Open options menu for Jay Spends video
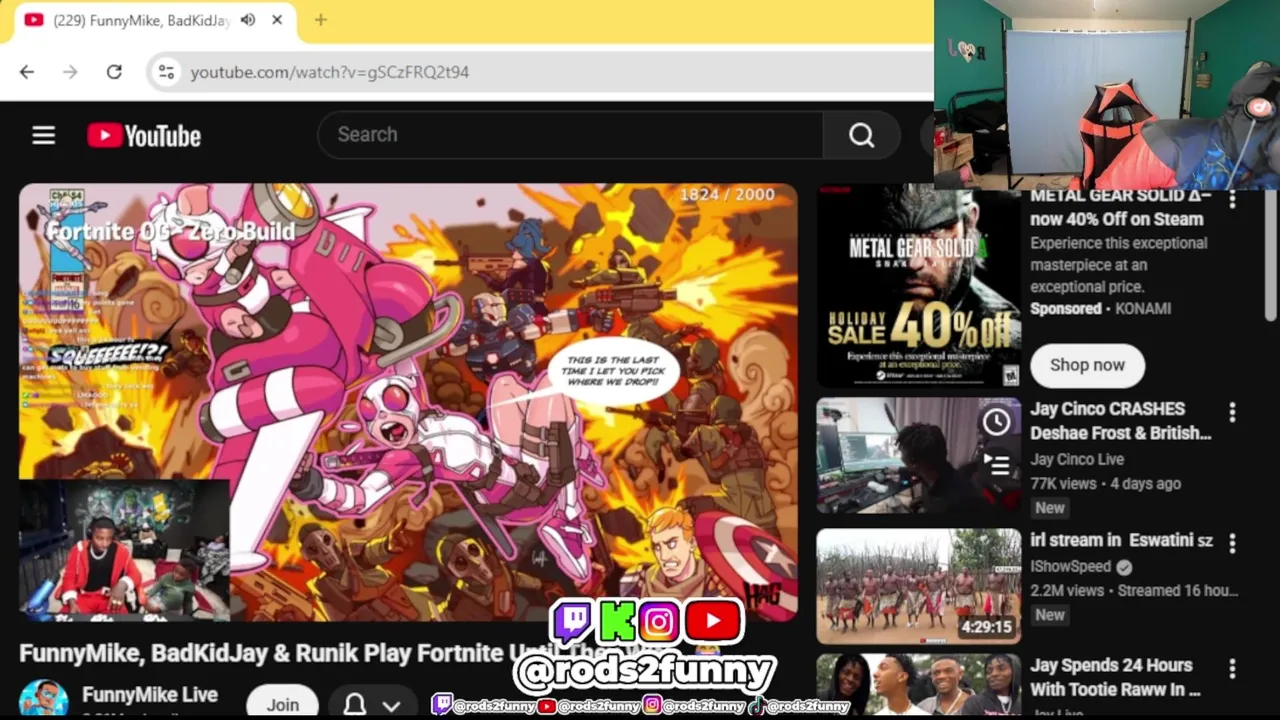 [x=1232, y=668]
